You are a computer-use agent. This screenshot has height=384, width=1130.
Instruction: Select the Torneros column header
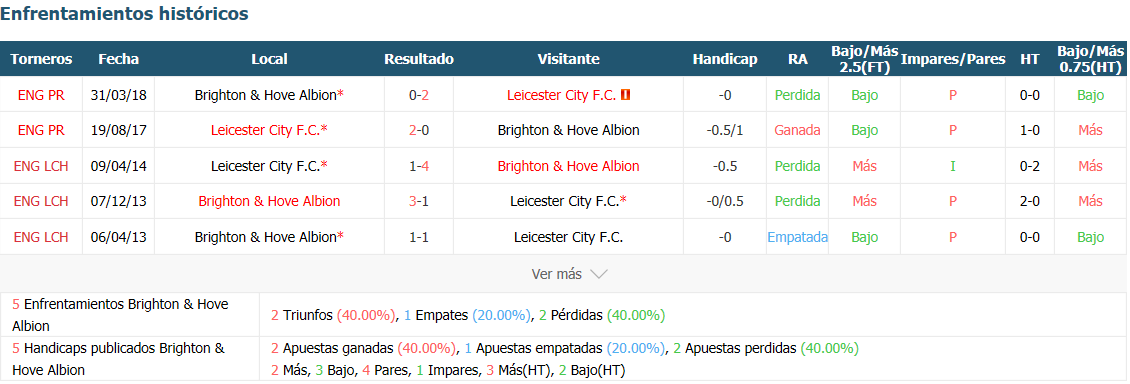[41, 59]
